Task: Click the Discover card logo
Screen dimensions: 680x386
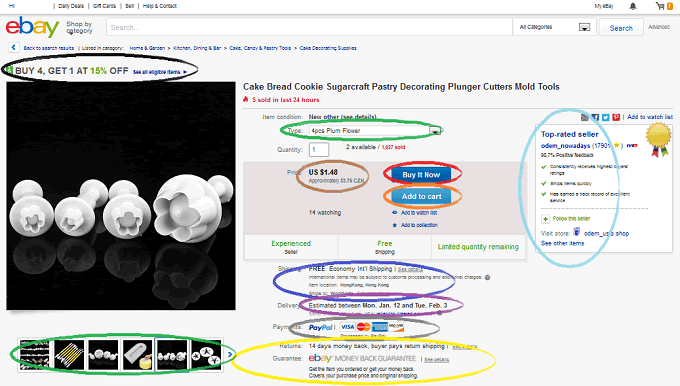Action: [396, 327]
